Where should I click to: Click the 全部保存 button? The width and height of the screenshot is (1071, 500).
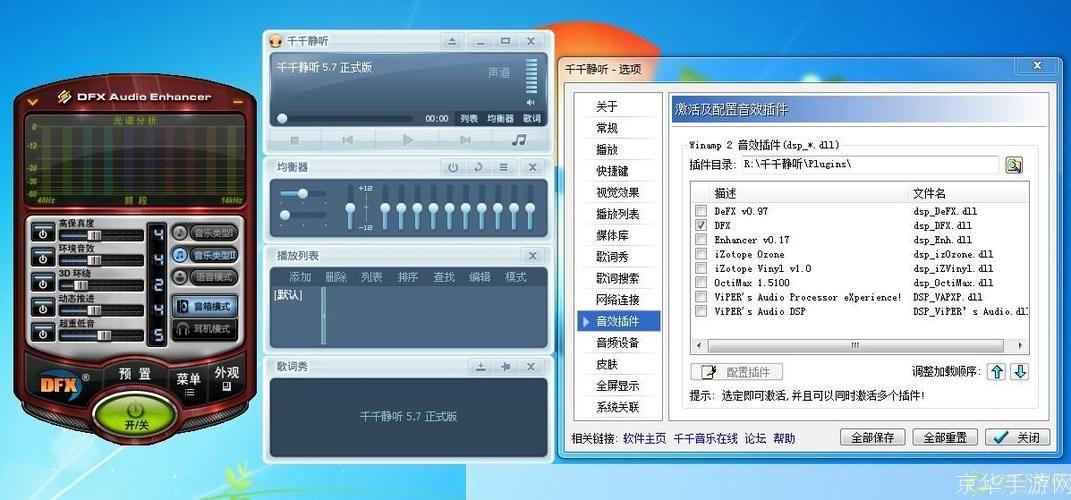tap(872, 437)
